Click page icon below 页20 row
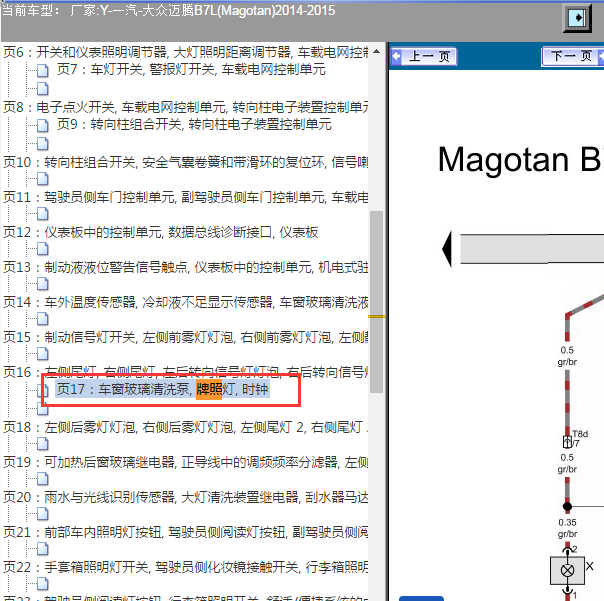 click(x=43, y=514)
